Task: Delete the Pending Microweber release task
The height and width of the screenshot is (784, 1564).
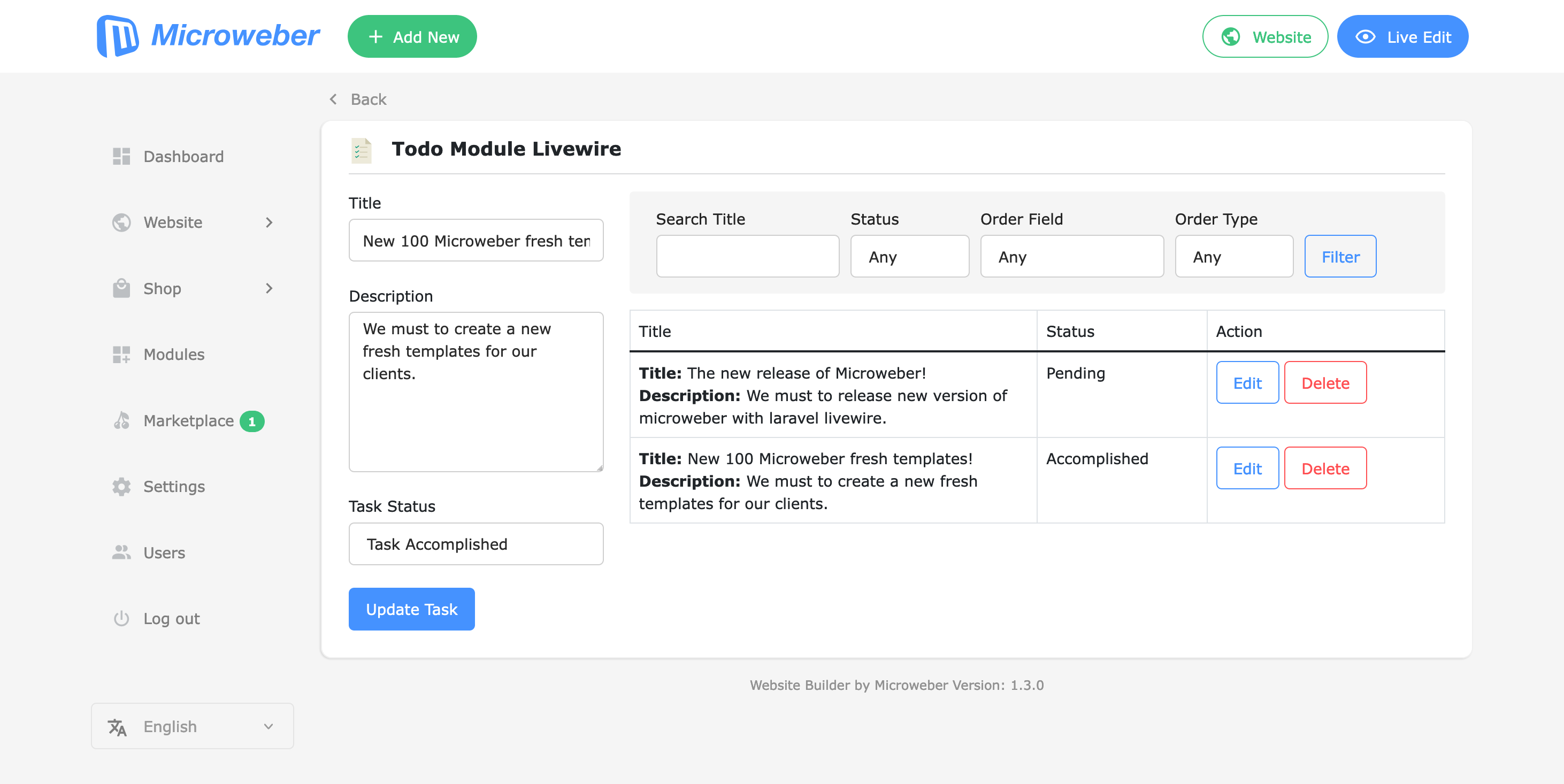Action: (x=1325, y=383)
